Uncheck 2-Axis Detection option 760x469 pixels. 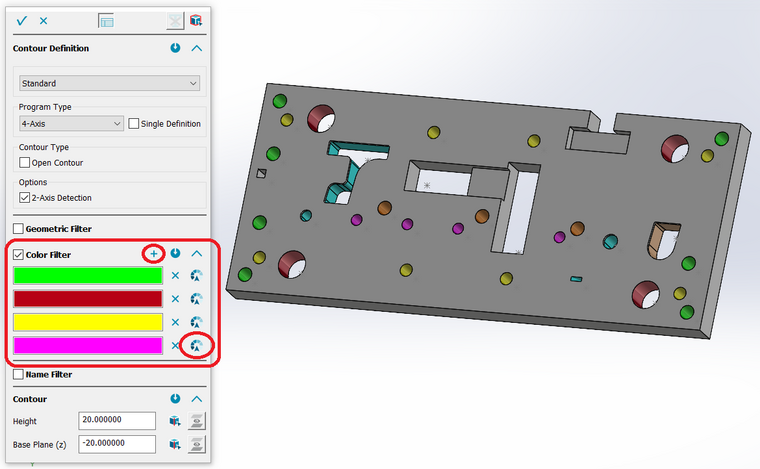25,198
